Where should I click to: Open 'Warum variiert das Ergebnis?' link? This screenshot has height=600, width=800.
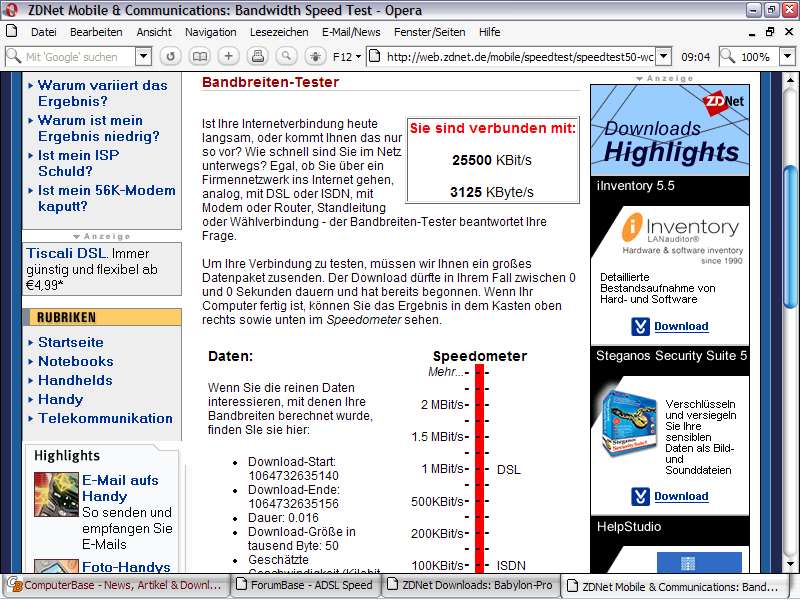[x=103, y=93]
